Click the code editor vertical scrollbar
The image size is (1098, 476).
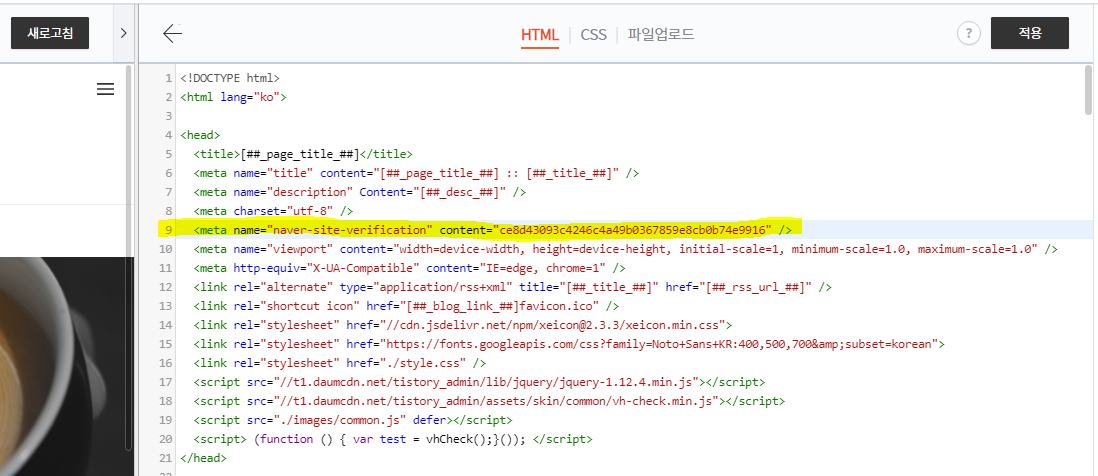[1087, 90]
